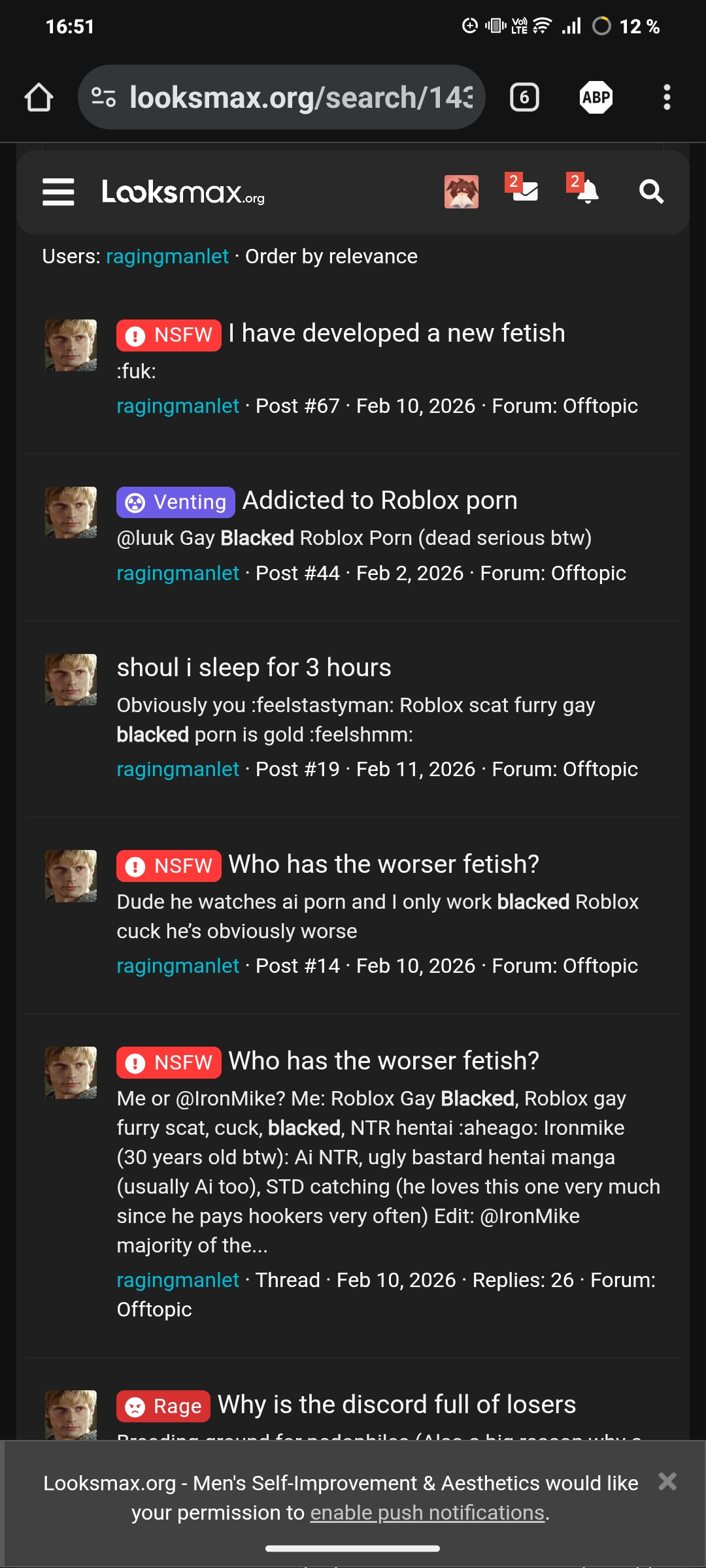The height and width of the screenshot is (1568, 706).
Task: Open the ABP ad blocker extension
Action: (x=596, y=97)
